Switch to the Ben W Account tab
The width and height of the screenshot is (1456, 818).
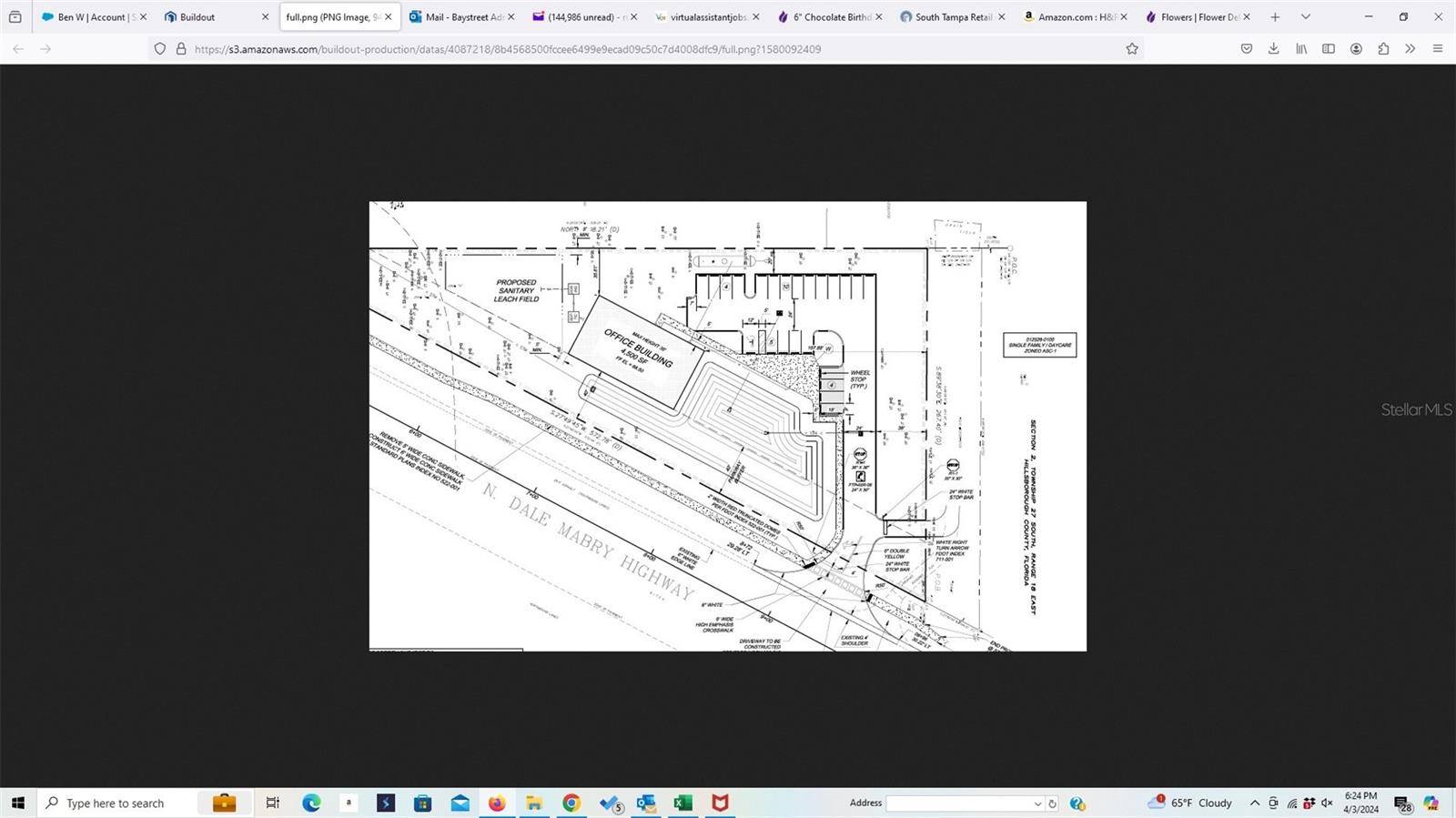[x=94, y=16]
